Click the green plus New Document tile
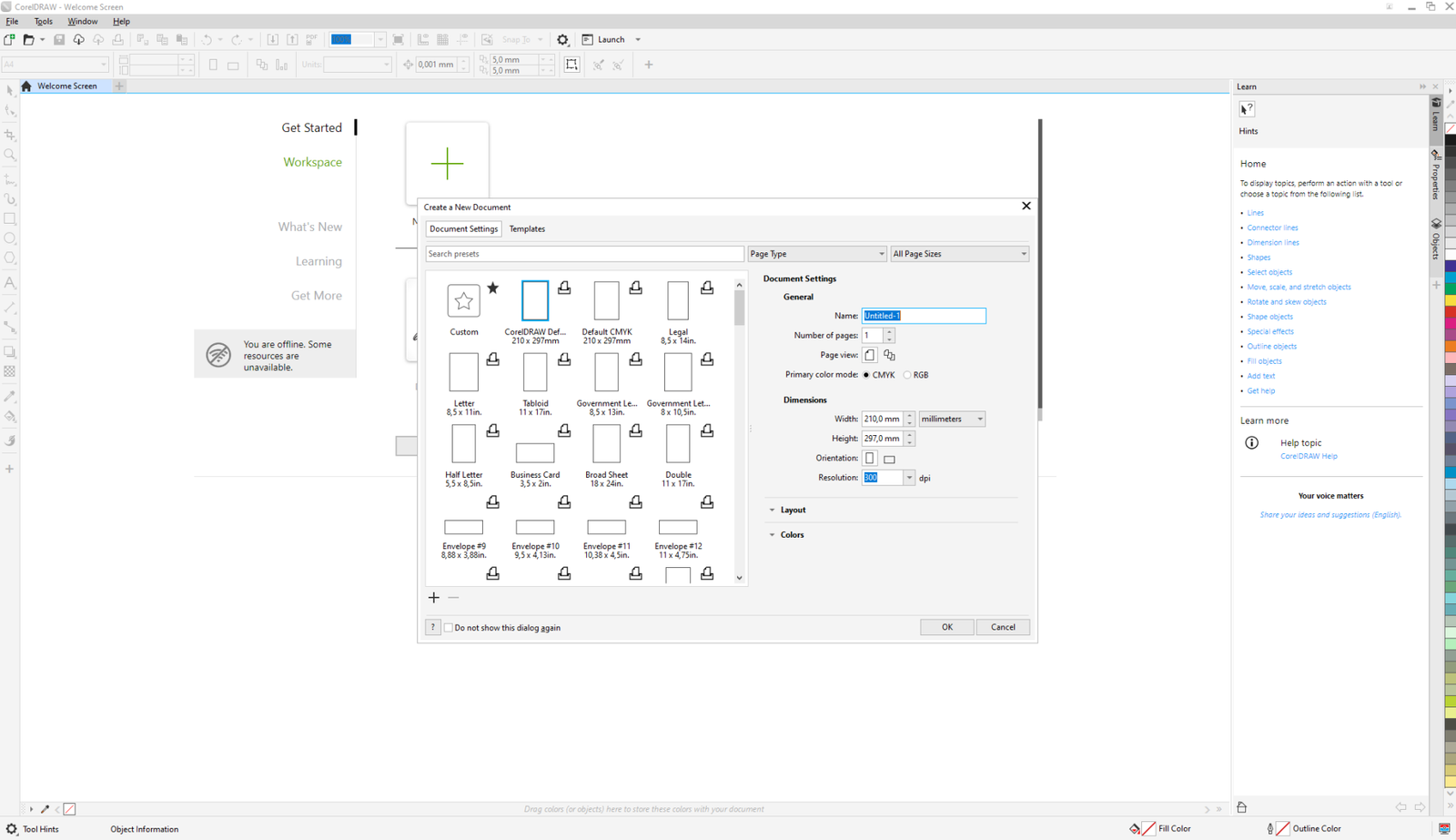Viewport: 1456px width, 840px height. (x=447, y=164)
